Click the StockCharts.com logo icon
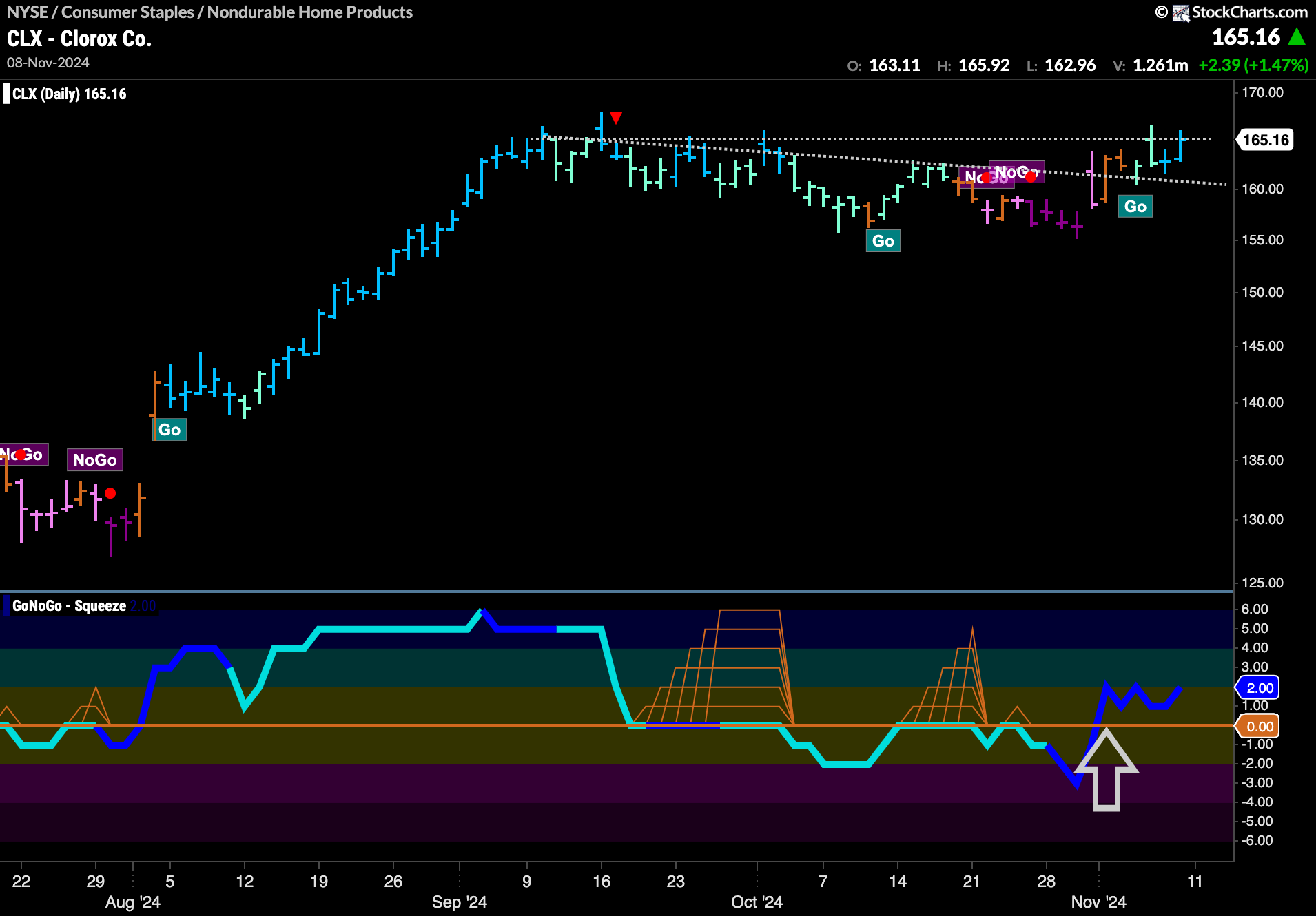 coord(1181,12)
